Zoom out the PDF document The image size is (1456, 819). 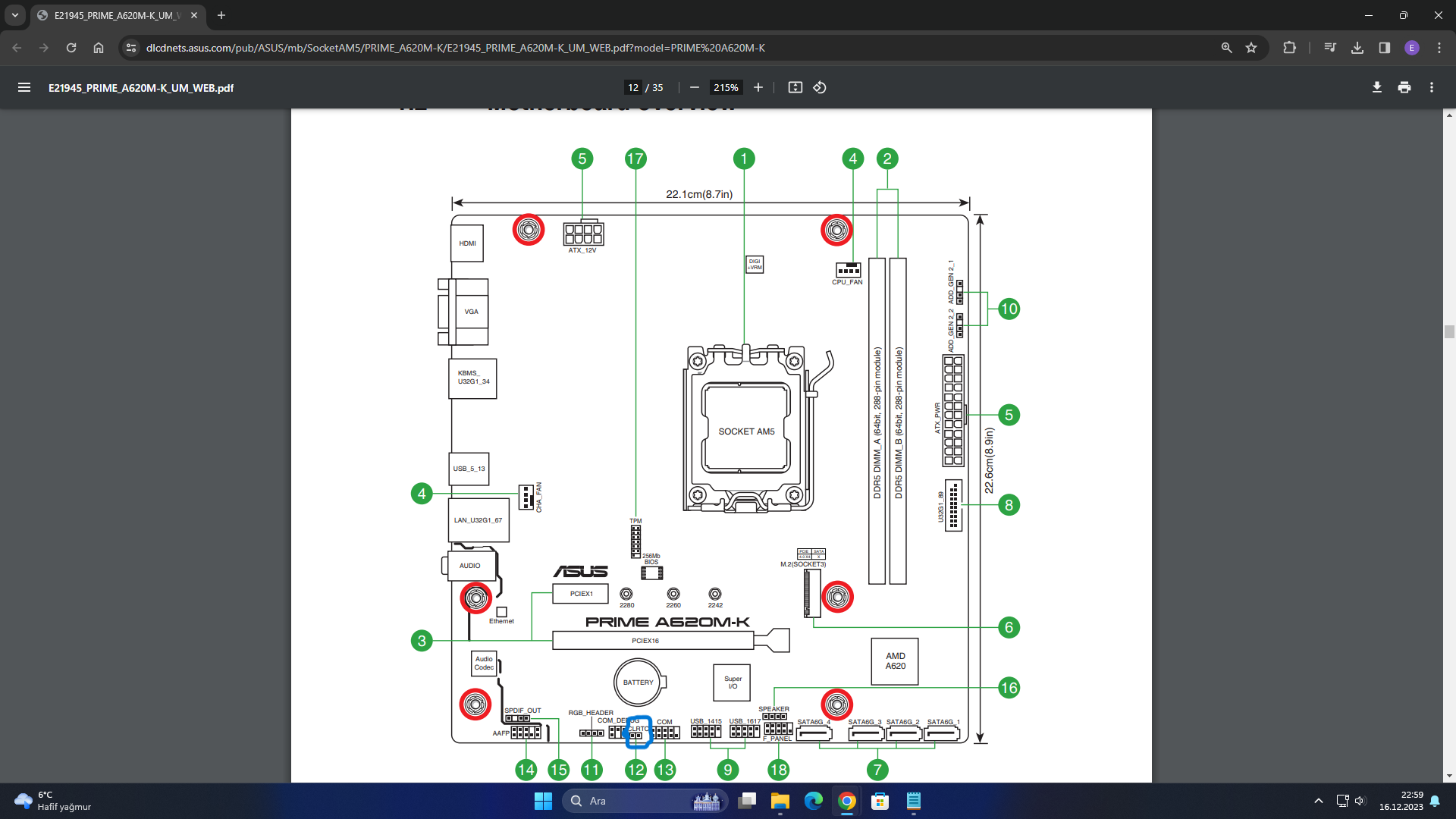click(x=694, y=87)
